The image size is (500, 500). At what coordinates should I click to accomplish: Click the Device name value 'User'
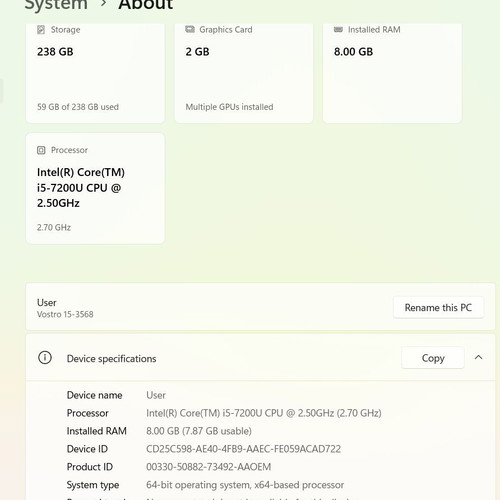tap(156, 395)
